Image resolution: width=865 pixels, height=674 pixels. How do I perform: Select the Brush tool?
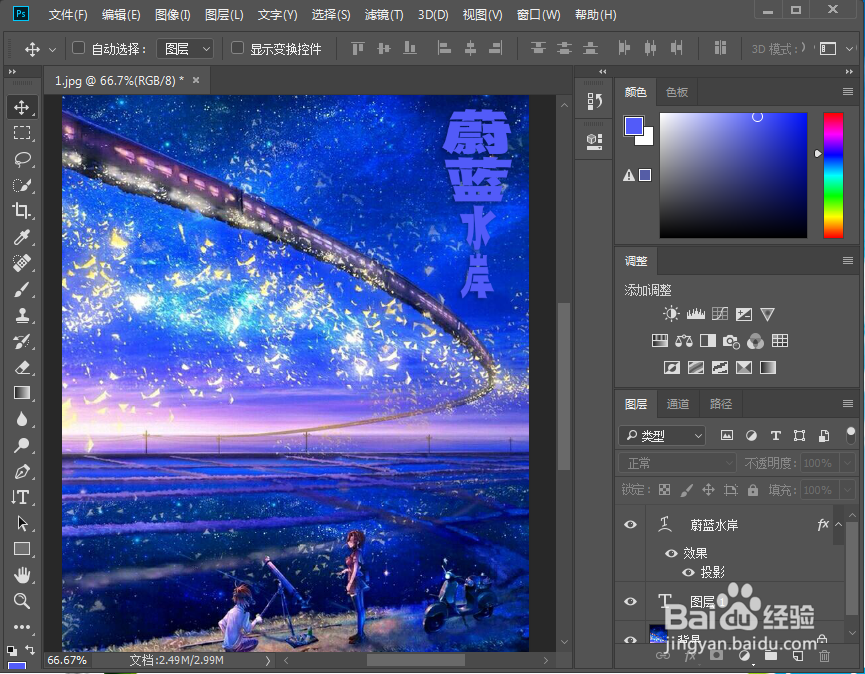click(x=22, y=290)
